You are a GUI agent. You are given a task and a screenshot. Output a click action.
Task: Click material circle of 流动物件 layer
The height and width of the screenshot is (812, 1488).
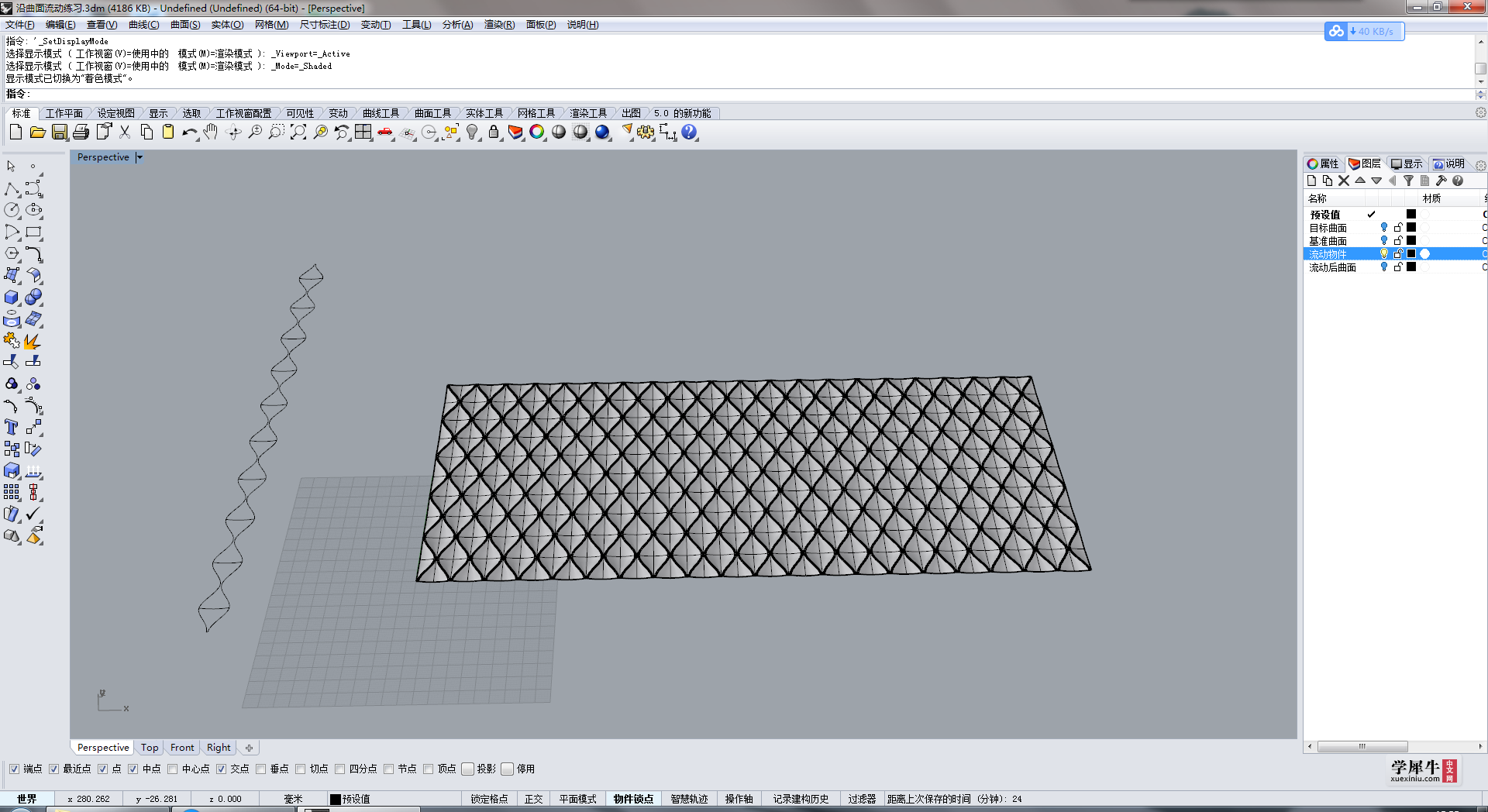[x=1424, y=254]
